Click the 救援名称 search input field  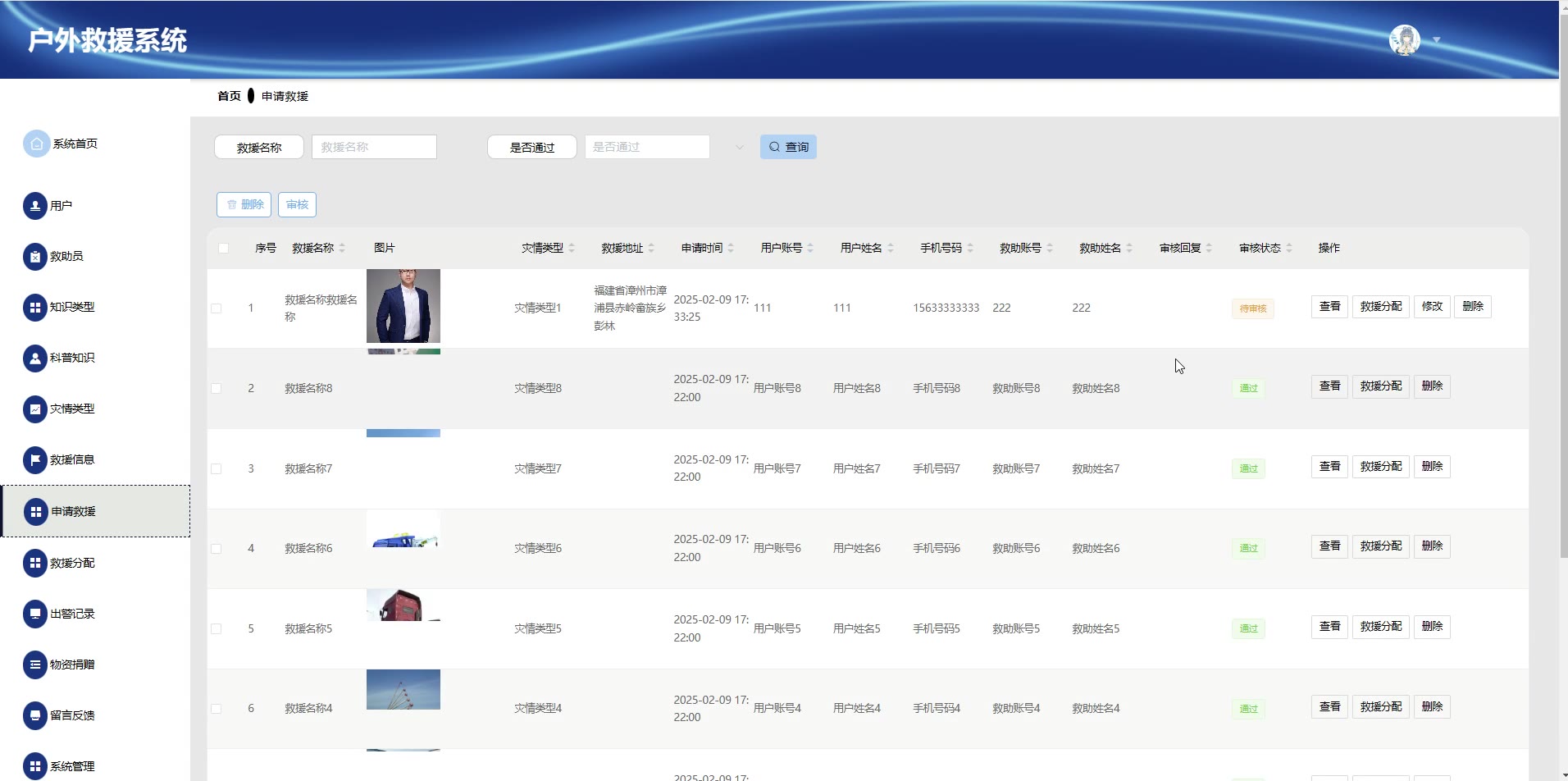pos(374,147)
